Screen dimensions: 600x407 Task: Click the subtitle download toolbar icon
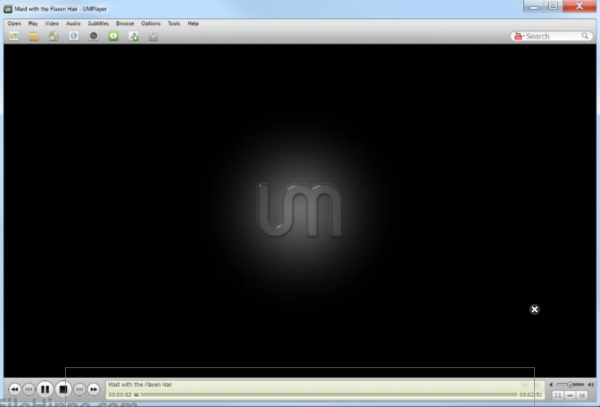[x=133, y=36]
